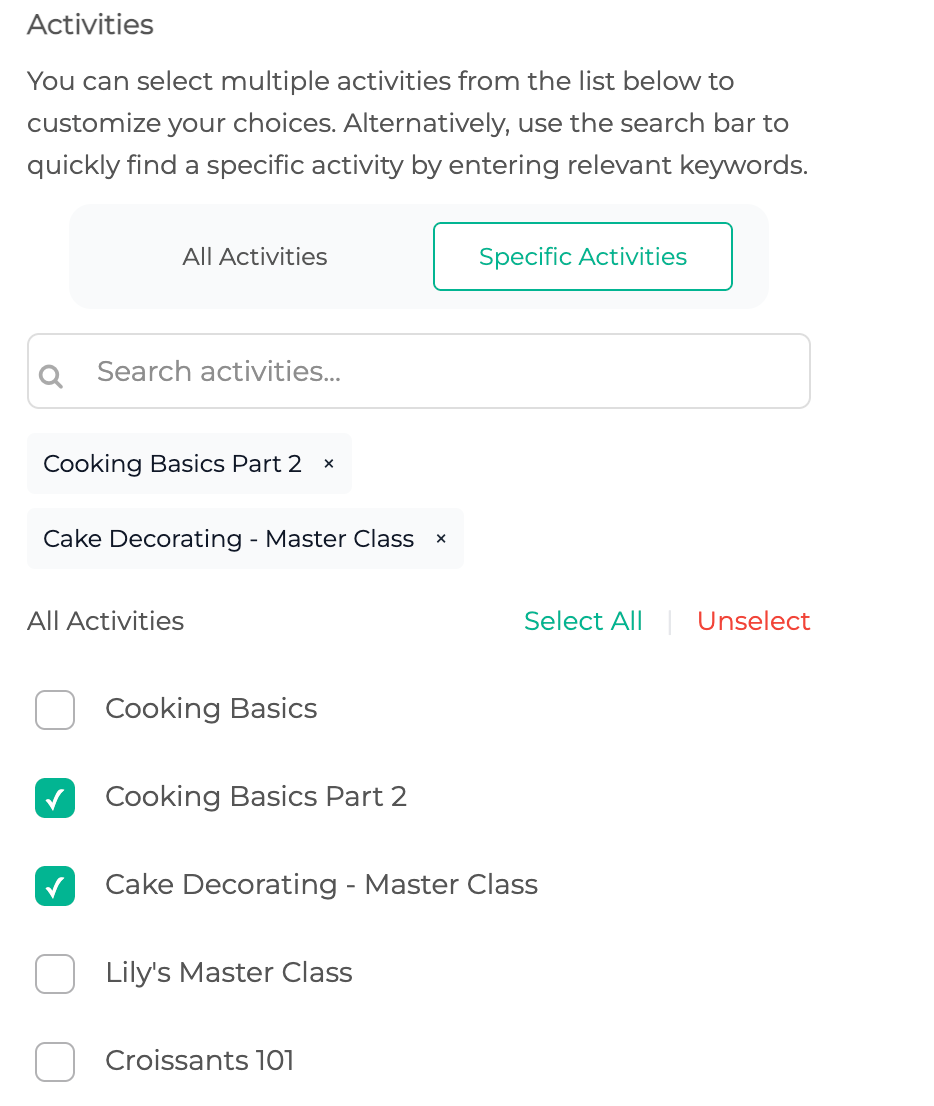This screenshot has height=1106, width=934.
Task: Click the Select All link
Action: tap(583, 621)
